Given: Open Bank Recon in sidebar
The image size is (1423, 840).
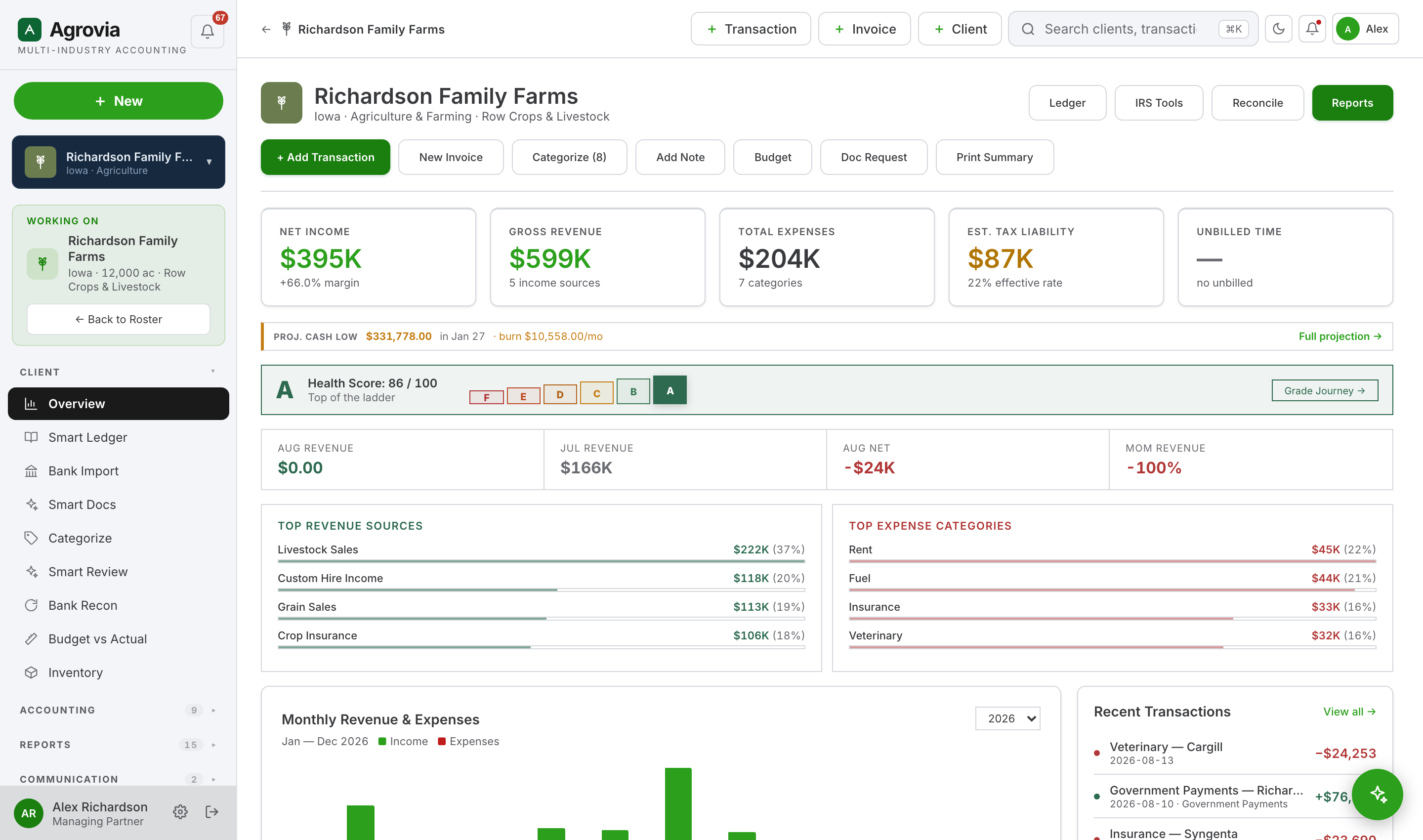Looking at the screenshot, I should pyautogui.click(x=118, y=605).
